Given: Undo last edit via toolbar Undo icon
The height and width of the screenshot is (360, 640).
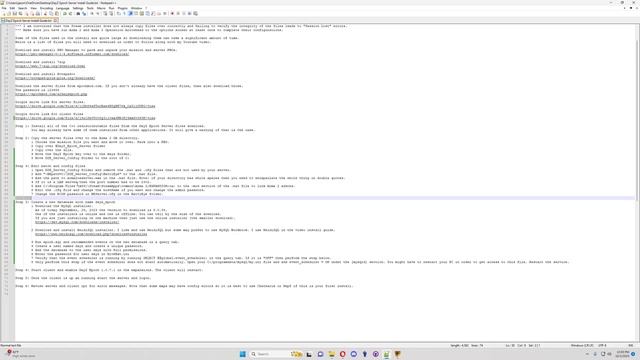Looking at the screenshot, I should [x=64, y=13].
